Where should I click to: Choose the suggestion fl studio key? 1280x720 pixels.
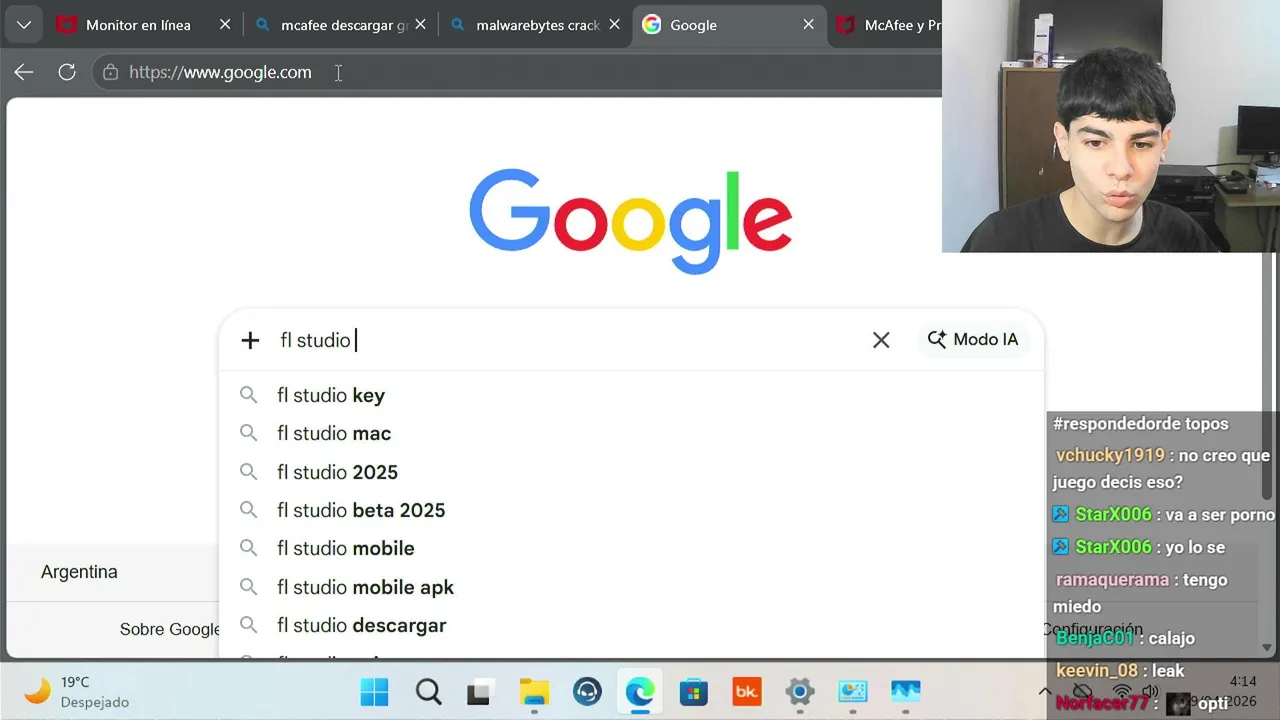pyautogui.click(x=630, y=395)
